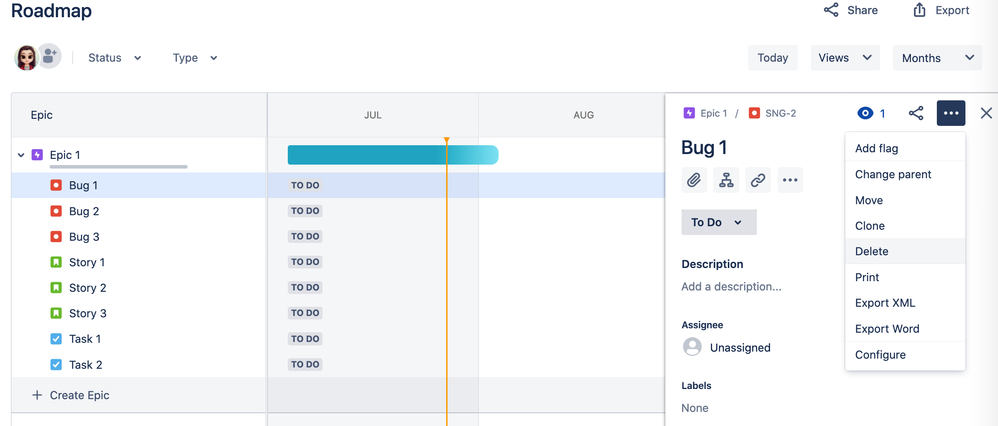The width and height of the screenshot is (998, 426).
Task: Click the Task 2 blue checkbox icon
Action: pos(56,365)
